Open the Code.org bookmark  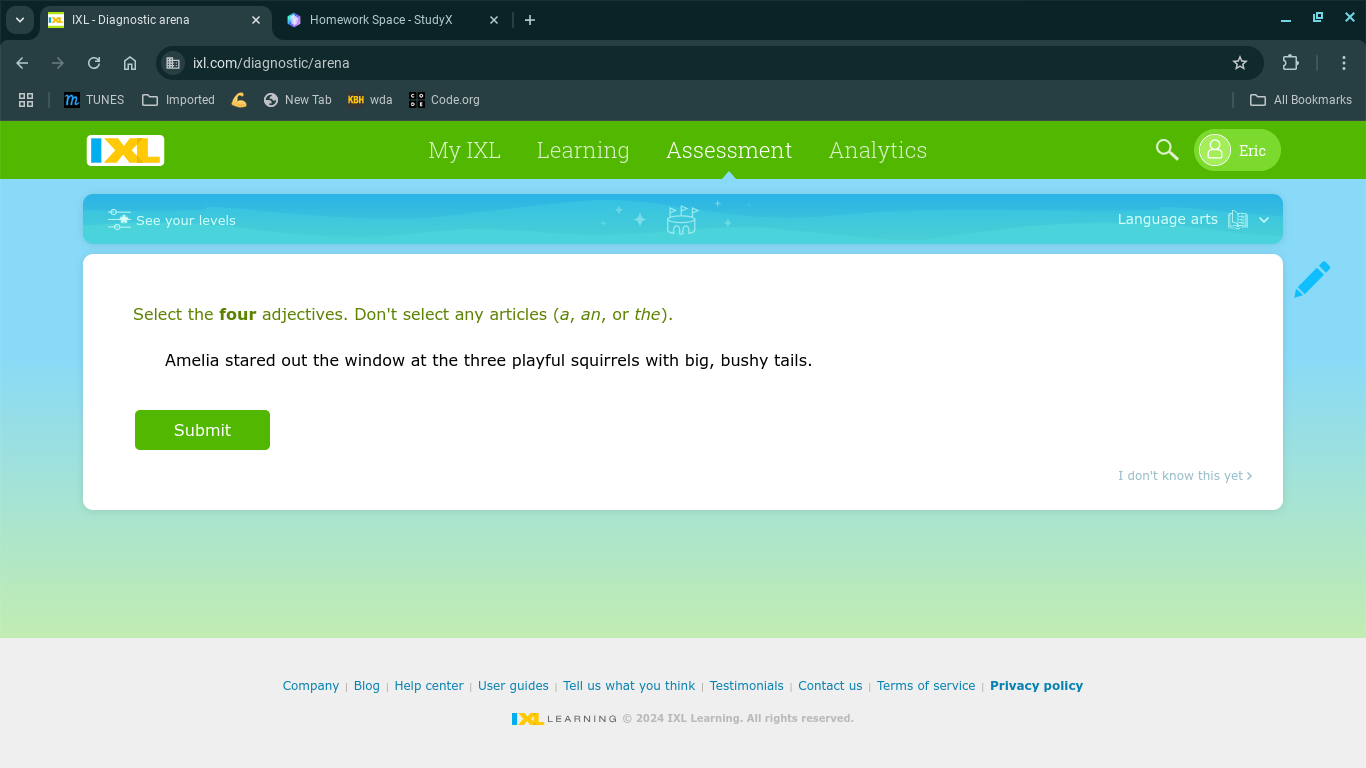click(x=444, y=100)
